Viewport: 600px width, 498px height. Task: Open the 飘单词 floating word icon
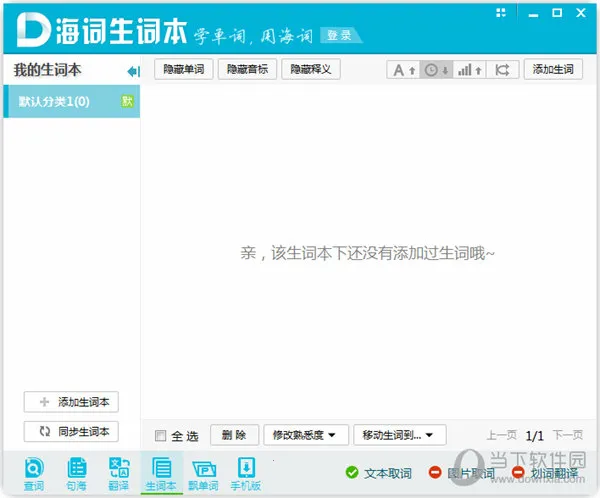coord(204,472)
